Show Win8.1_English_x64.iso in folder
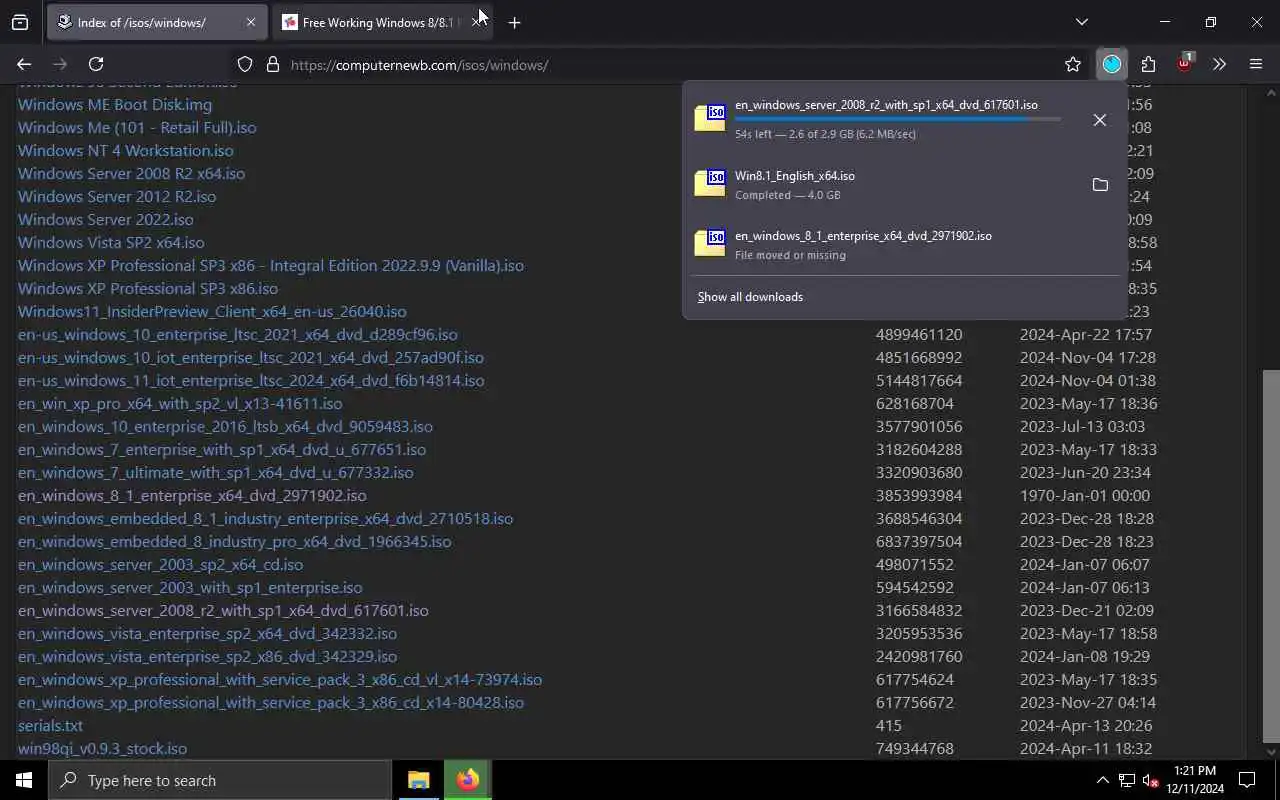Screen dimensions: 1280x800 (x=1100, y=185)
